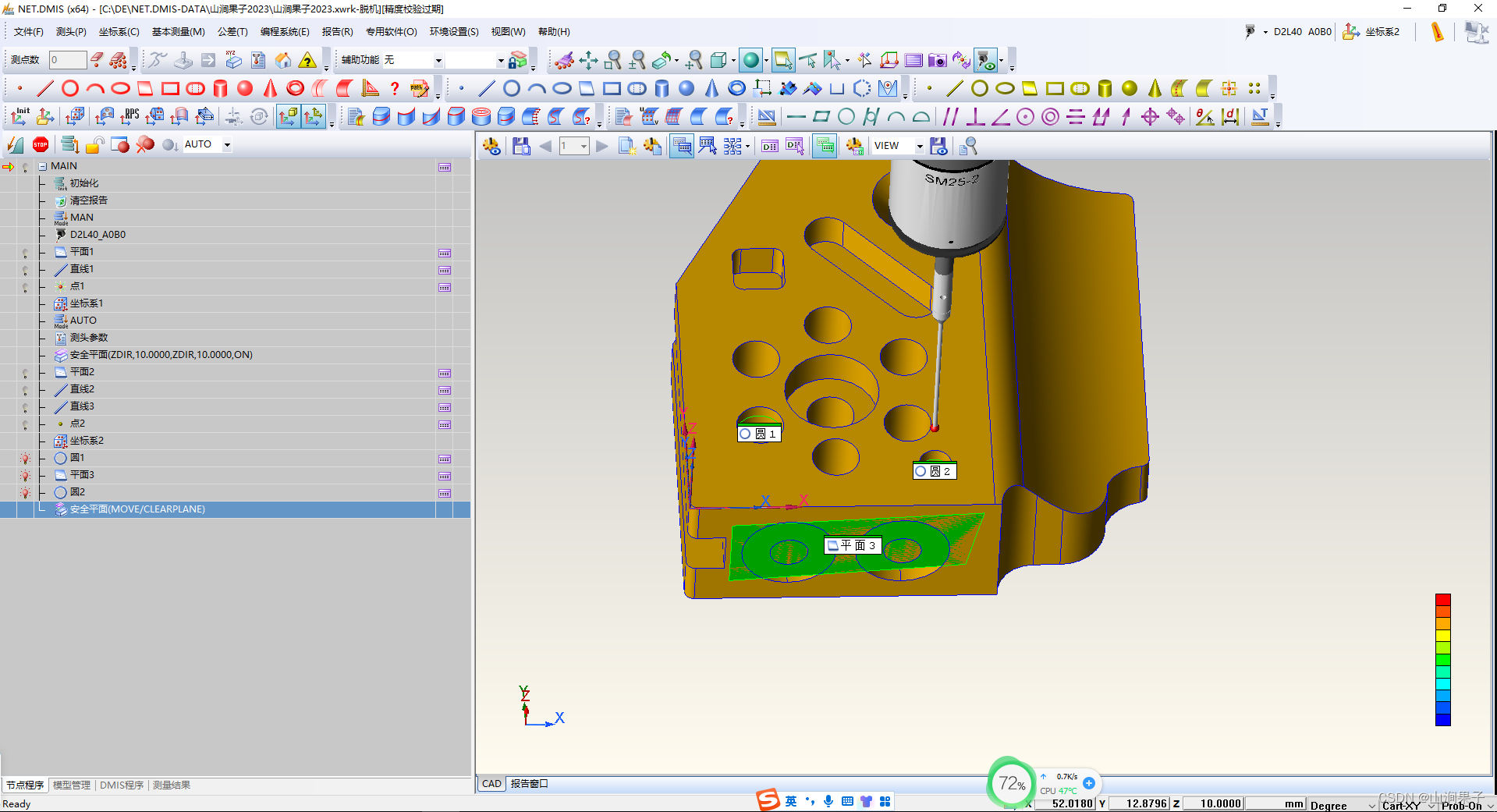Open the 辅助功能 dropdown showing 无
1497x812 pixels.
point(438,60)
